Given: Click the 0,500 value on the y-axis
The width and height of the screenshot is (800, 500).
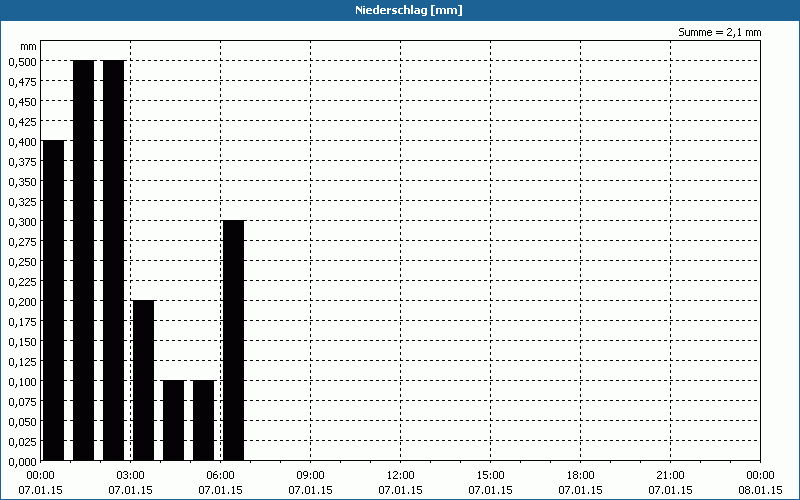Looking at the screenshot, I should pos(23,61).
